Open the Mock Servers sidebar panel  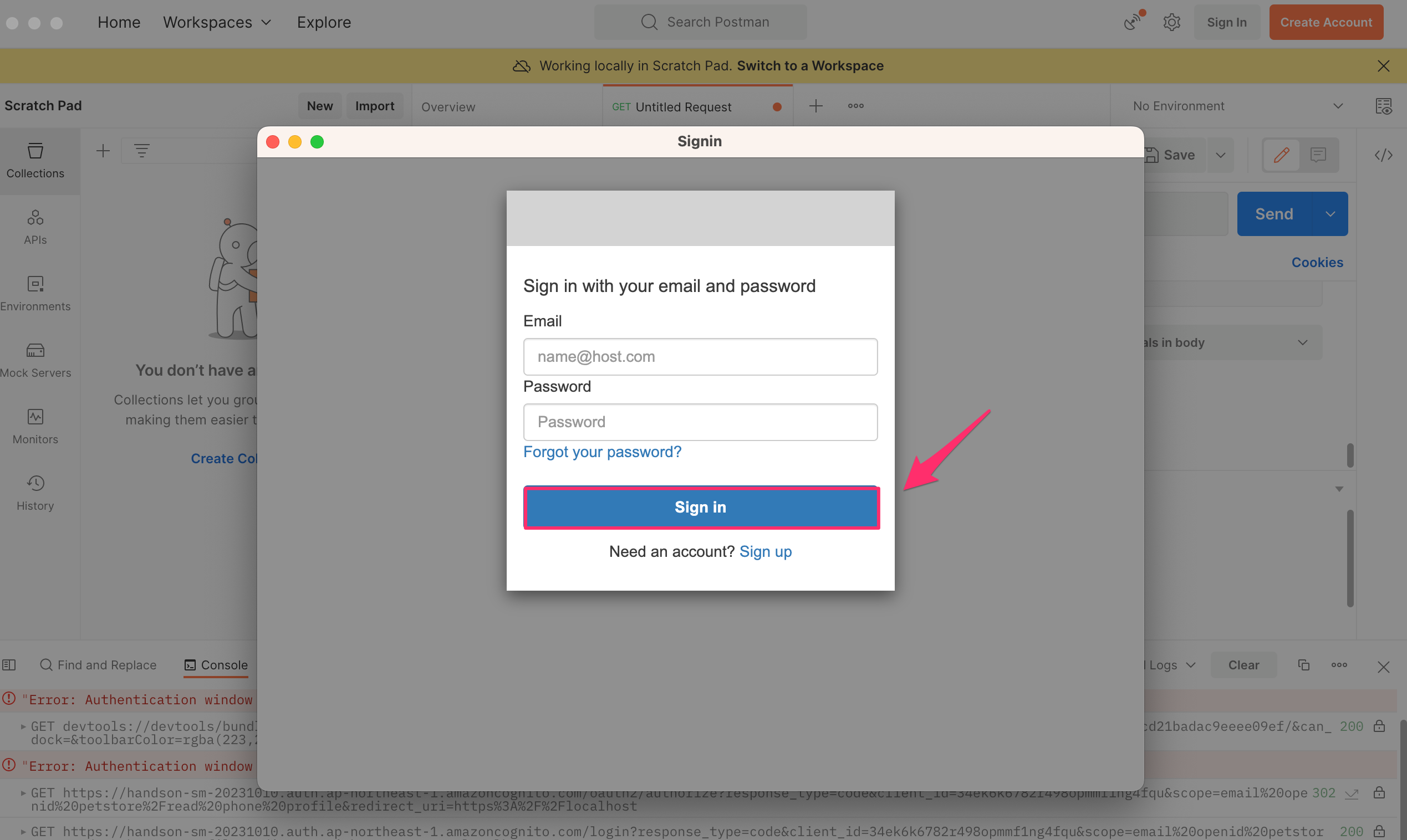[x=35, y=360]
